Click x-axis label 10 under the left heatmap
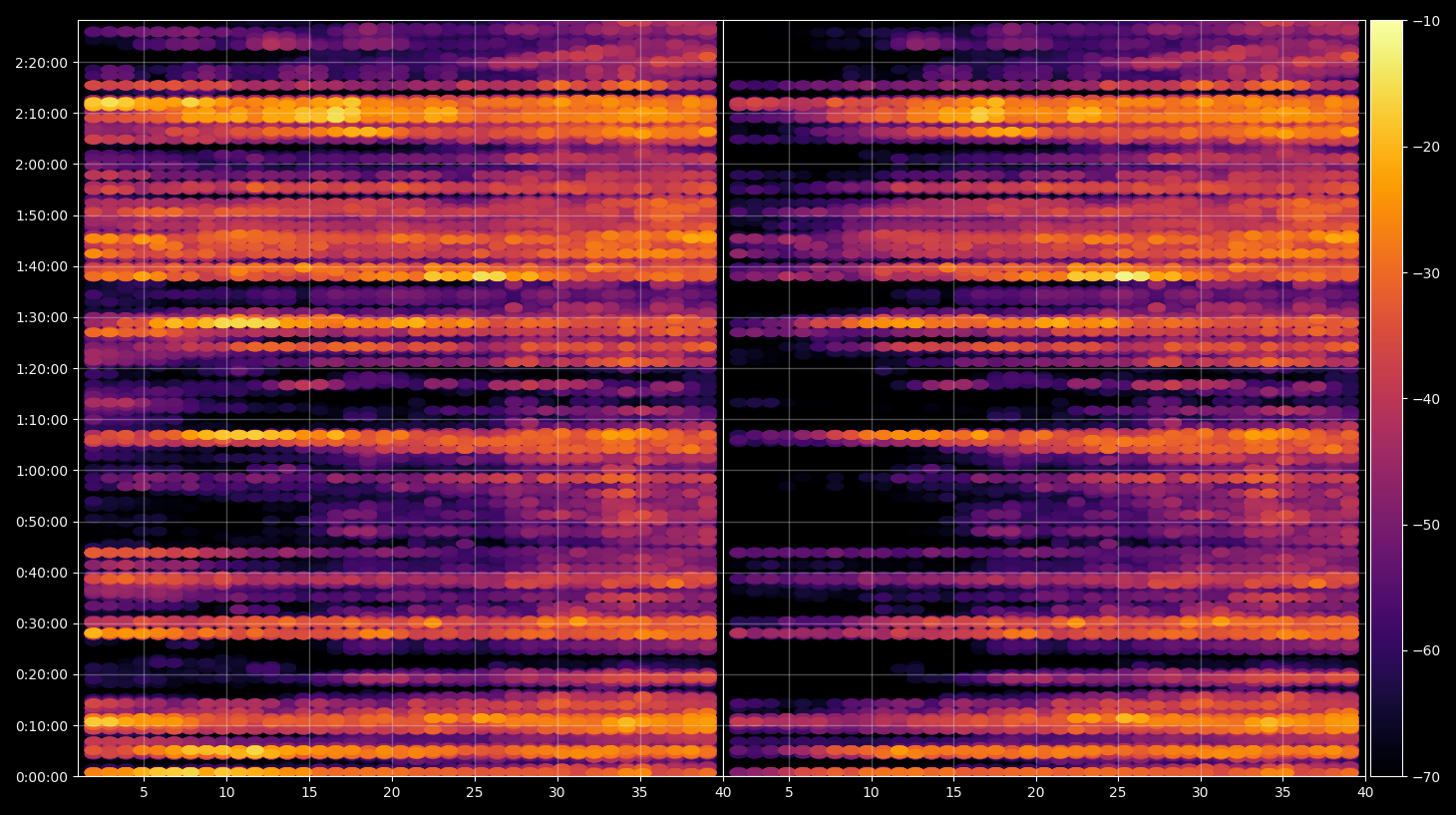The image size is (1456, 815). point(226,793)
